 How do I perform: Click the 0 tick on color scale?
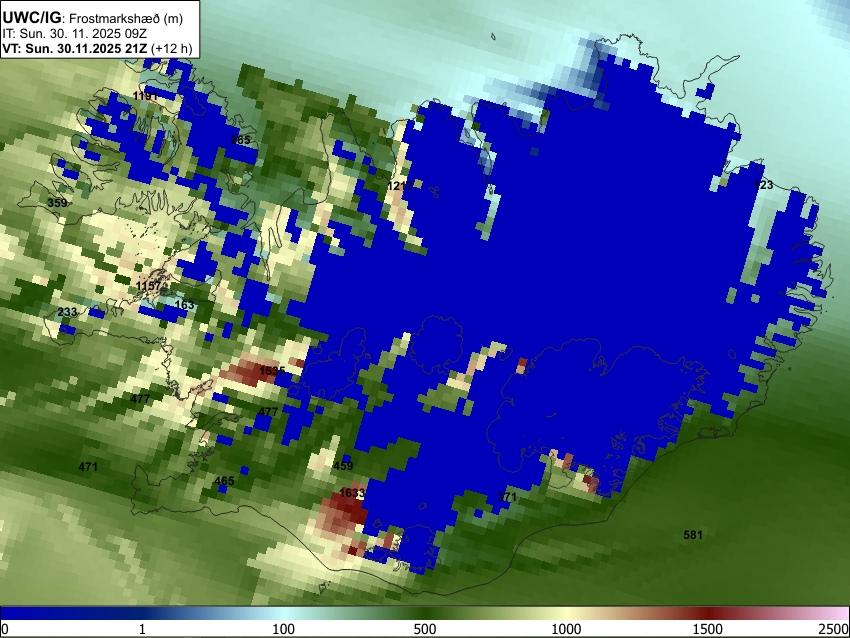5,629
